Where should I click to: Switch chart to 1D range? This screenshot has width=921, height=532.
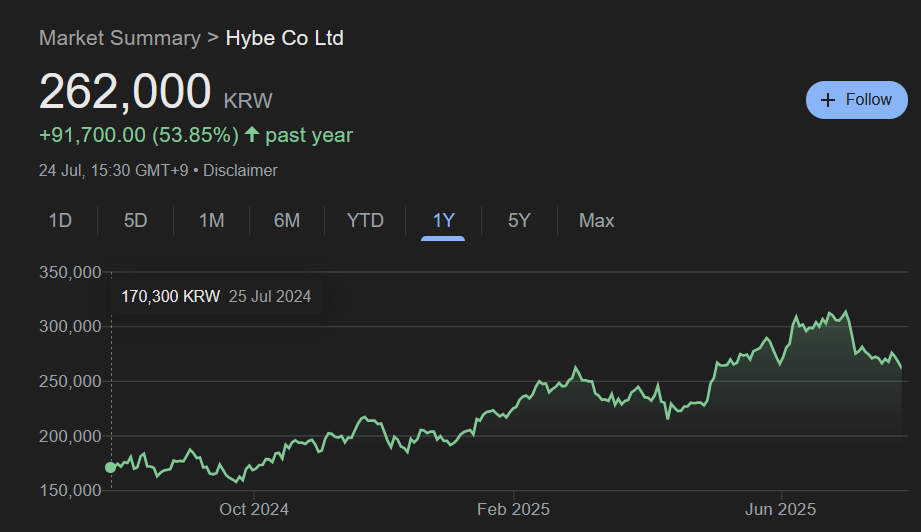tap(60, 221)
